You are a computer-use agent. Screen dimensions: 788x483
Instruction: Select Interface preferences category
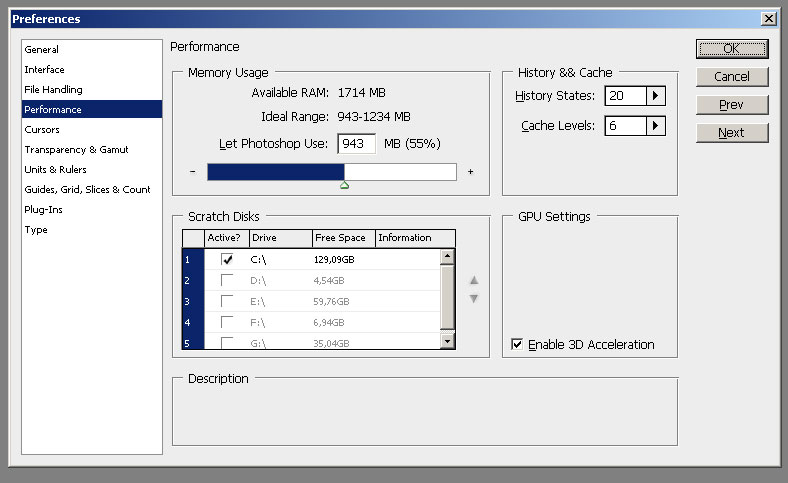click(x=91, y=69)
